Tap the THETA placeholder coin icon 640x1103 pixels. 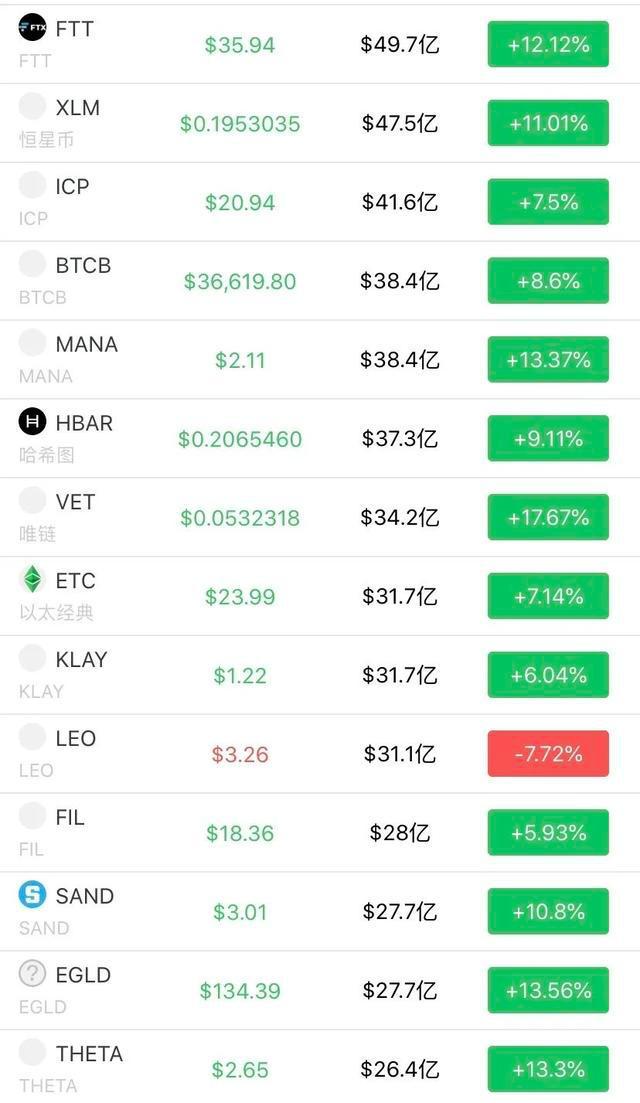click(x=32, y=1052)
